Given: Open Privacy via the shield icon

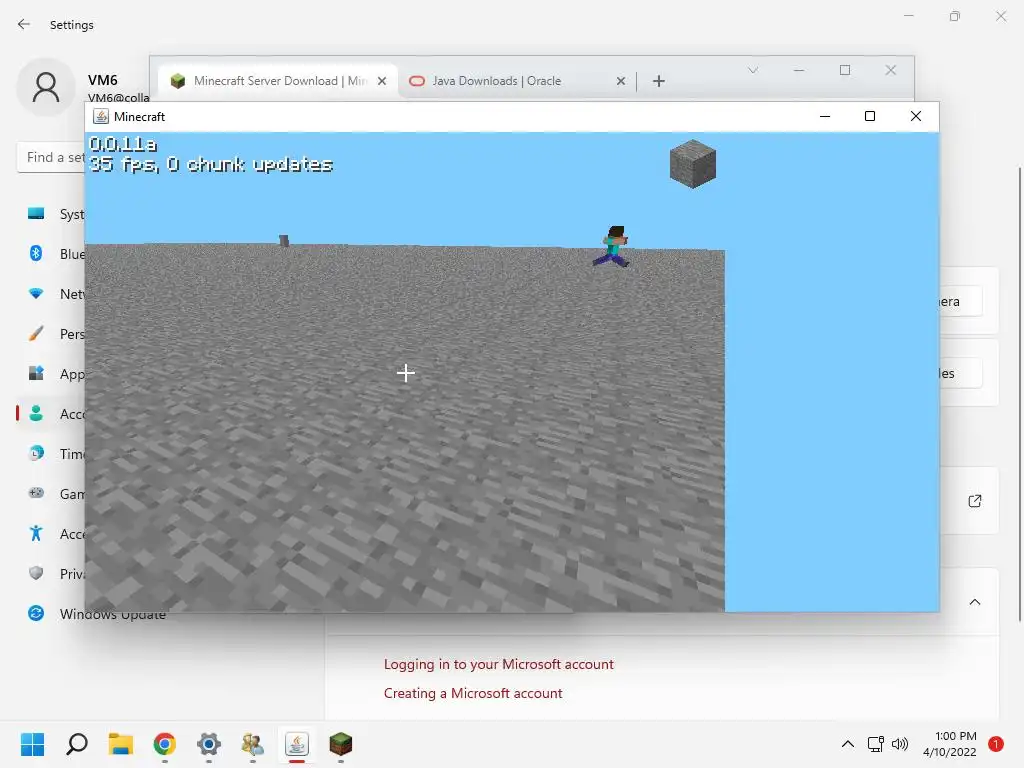Looking at the screenshot, I should pos(36,573).
